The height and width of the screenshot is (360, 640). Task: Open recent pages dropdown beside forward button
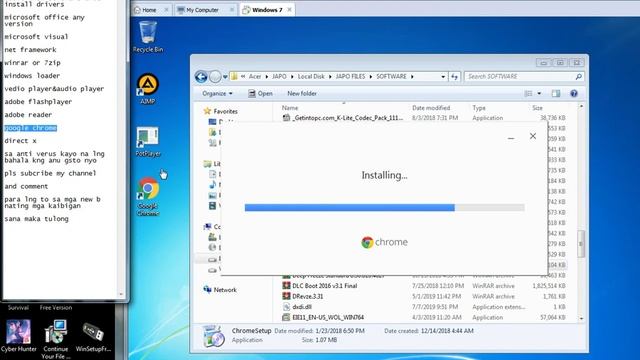(225, 77)
